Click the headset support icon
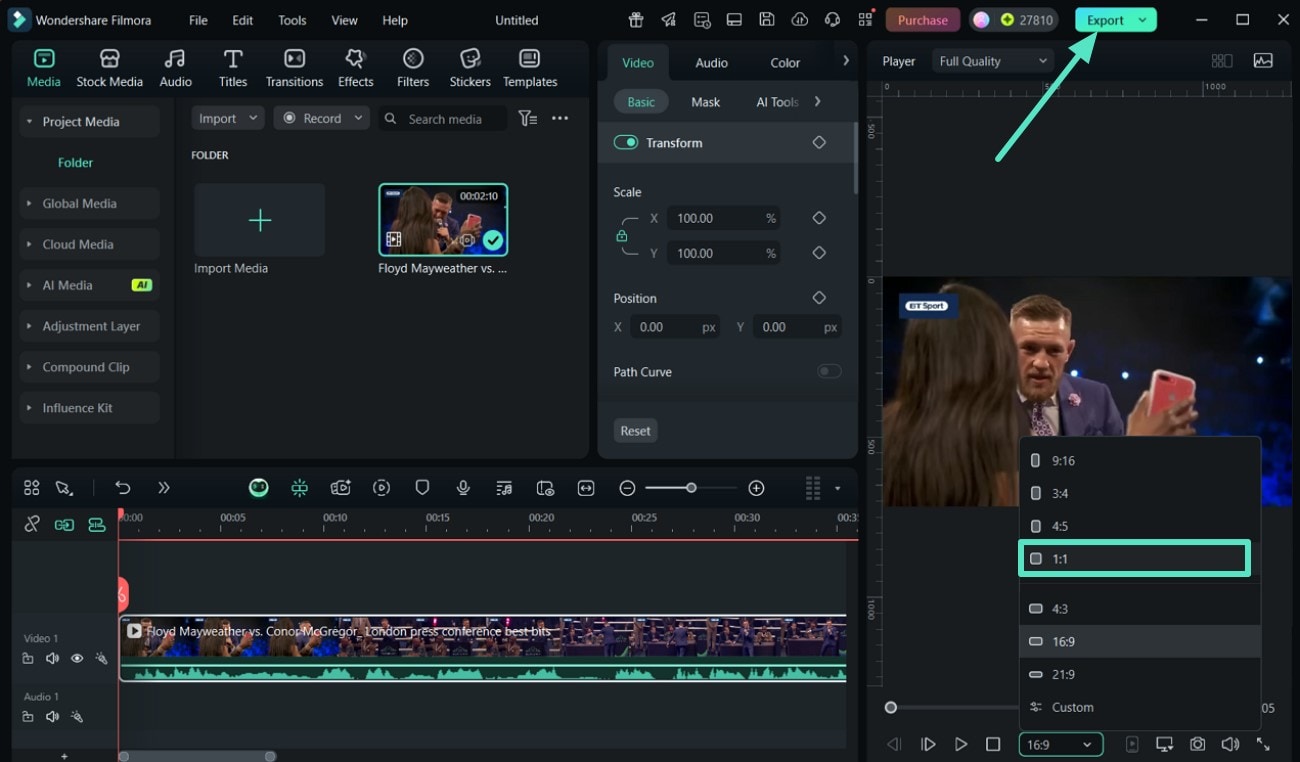Image resolution: width=1300 pixels, height=762 pixels. click(832, 20)
